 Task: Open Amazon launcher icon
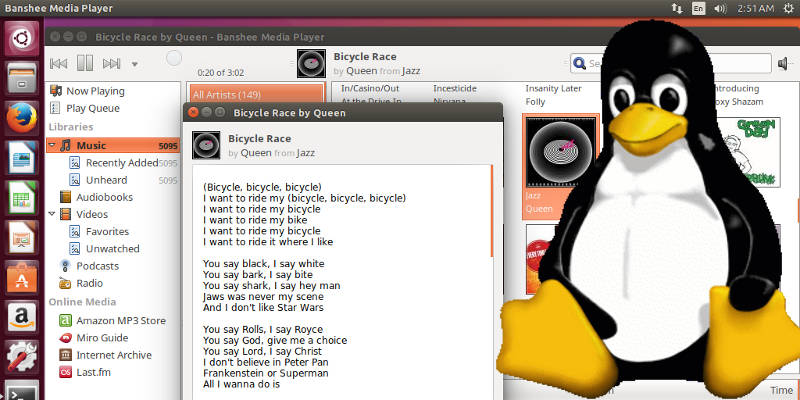(x=22, y=317)
